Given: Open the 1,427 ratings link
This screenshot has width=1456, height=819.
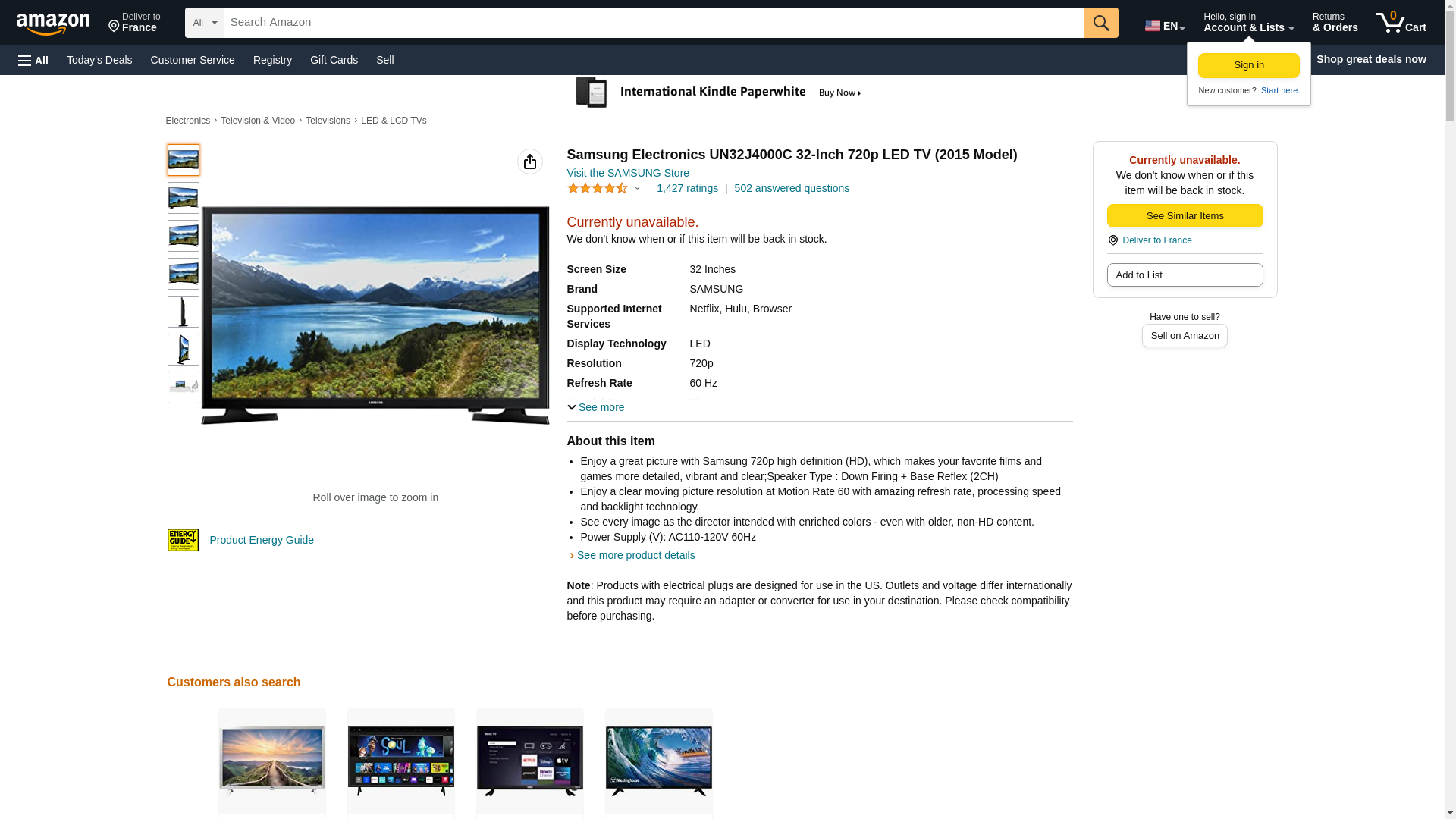Looking at the screenshot, I should coord(687,188).
